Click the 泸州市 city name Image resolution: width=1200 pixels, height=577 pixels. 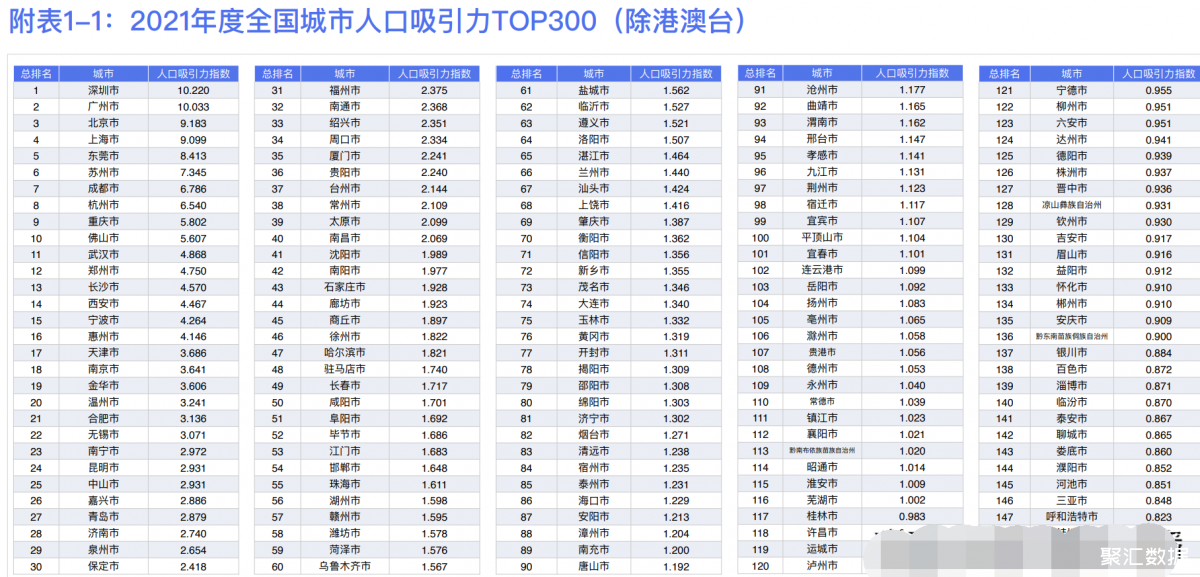pyautogui.click(x=822, y=566)
